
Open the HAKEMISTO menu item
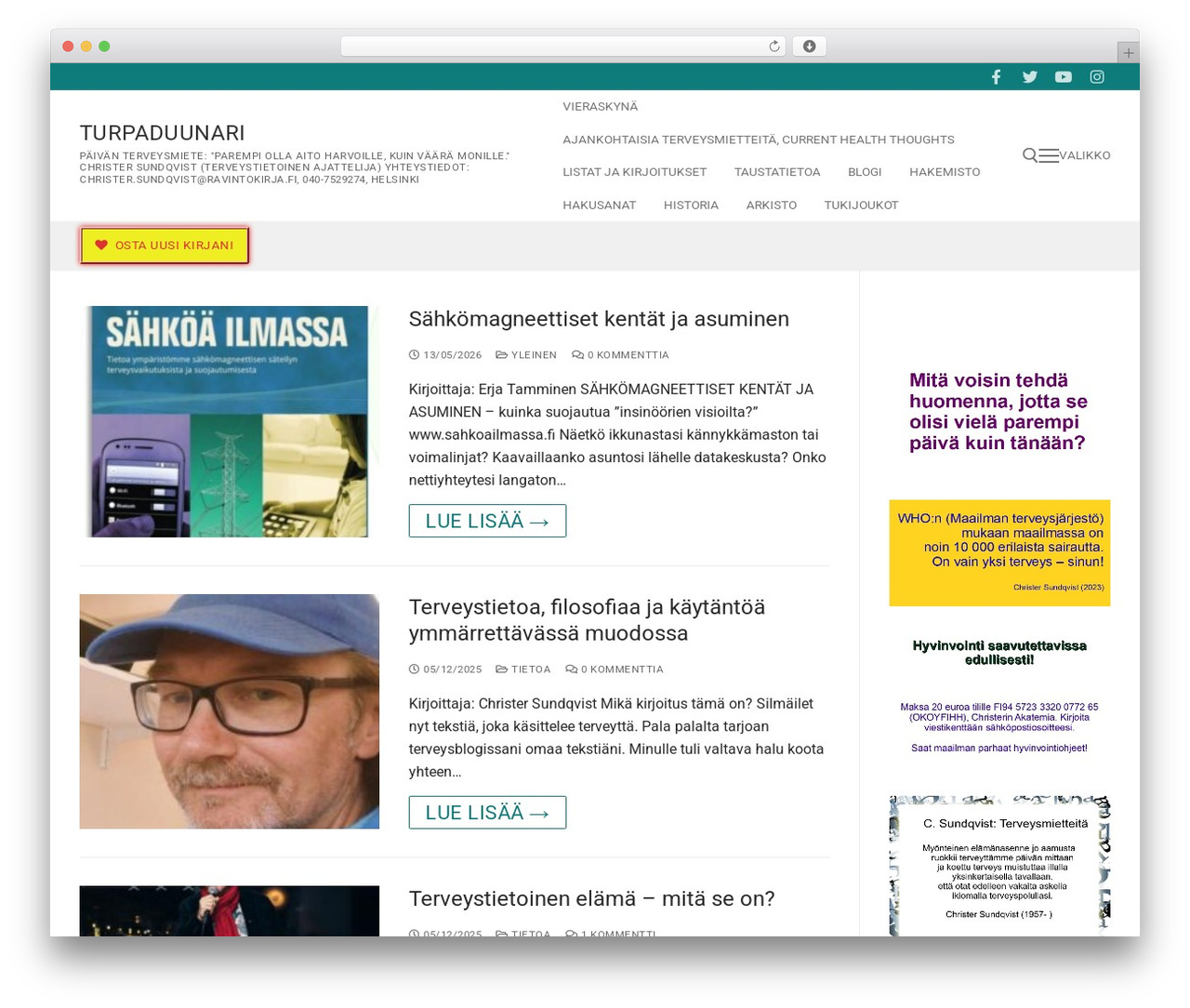pyautogui.click(x=945, y=172)
